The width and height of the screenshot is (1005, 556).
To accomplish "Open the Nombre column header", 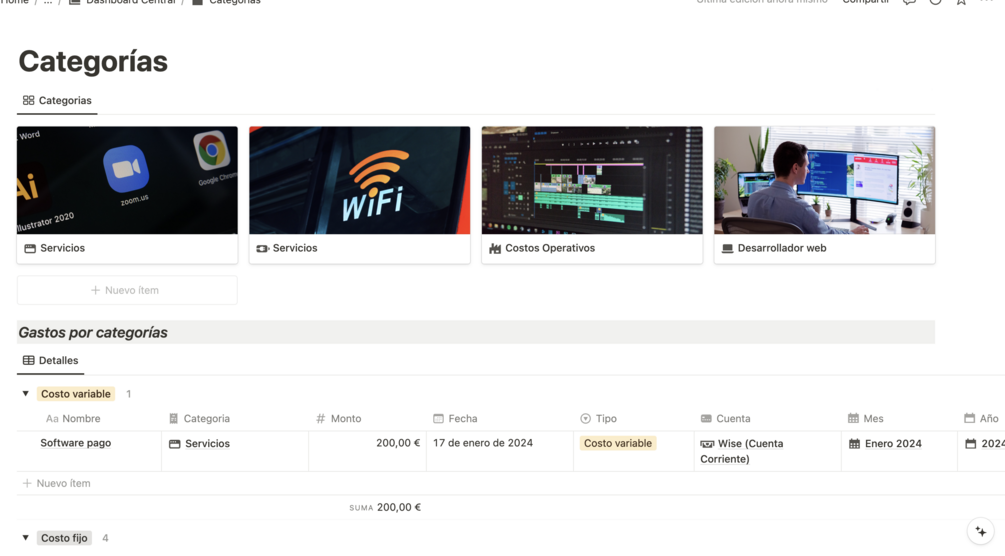I will click(x=73, y=419).
